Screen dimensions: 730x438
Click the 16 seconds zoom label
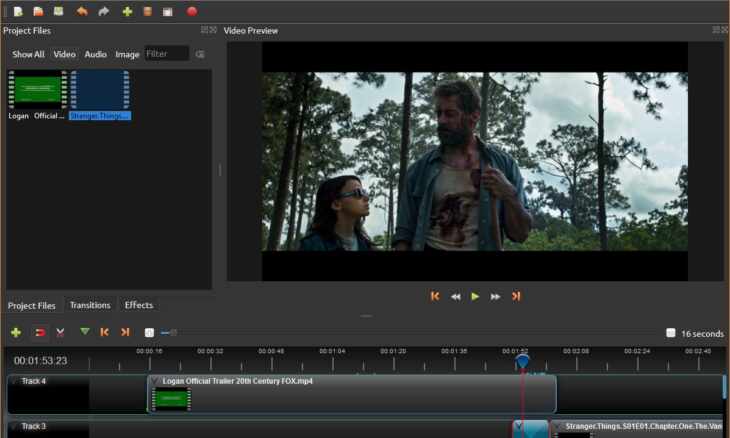pos(702,334)
